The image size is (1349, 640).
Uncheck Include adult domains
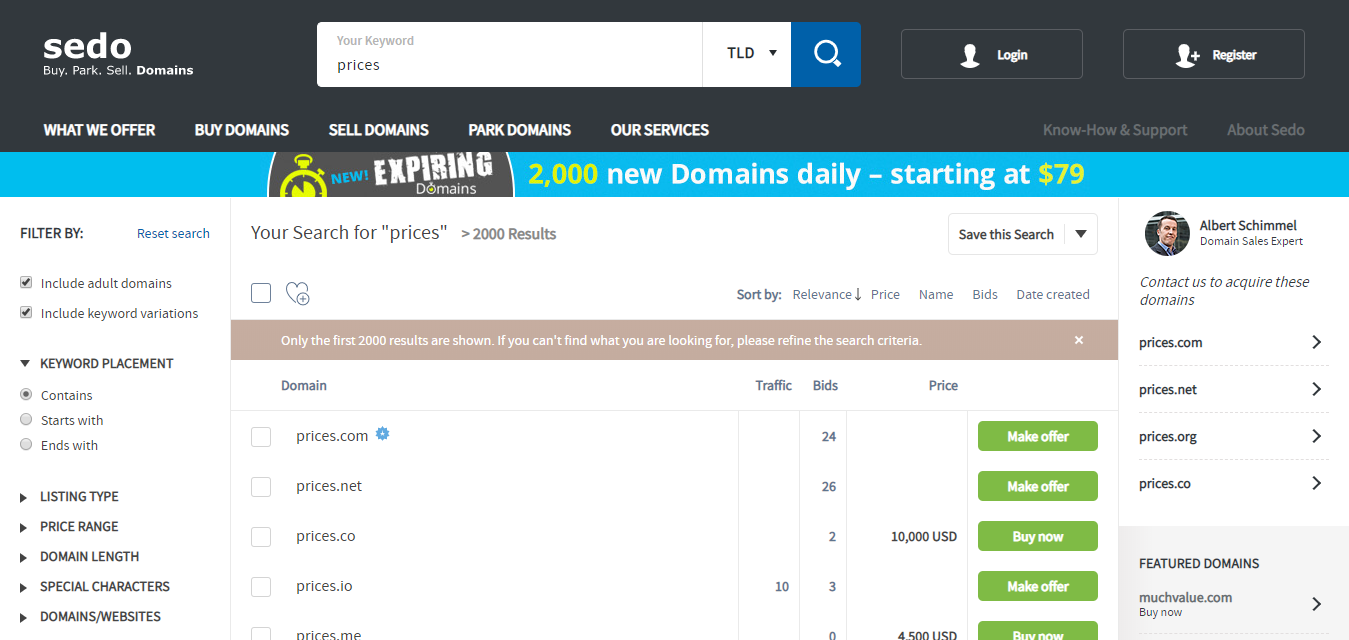[26, 283]
